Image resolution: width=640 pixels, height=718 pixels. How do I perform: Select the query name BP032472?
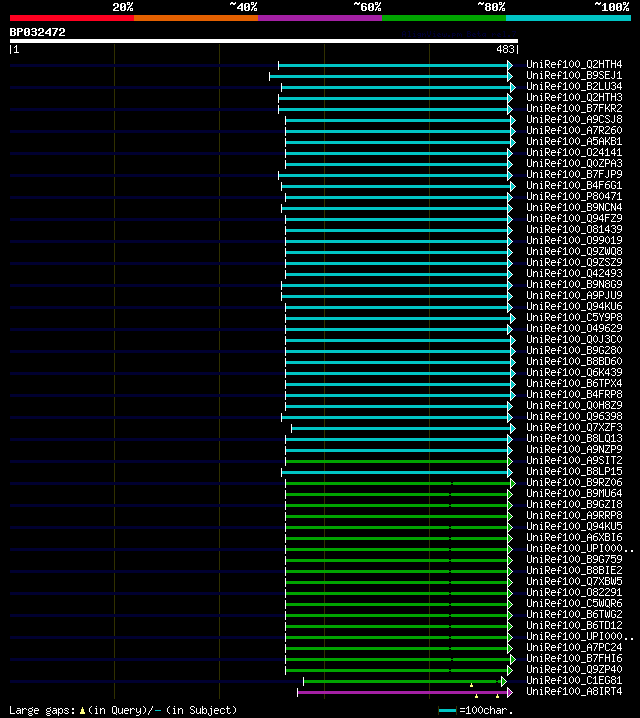(38, 32)
